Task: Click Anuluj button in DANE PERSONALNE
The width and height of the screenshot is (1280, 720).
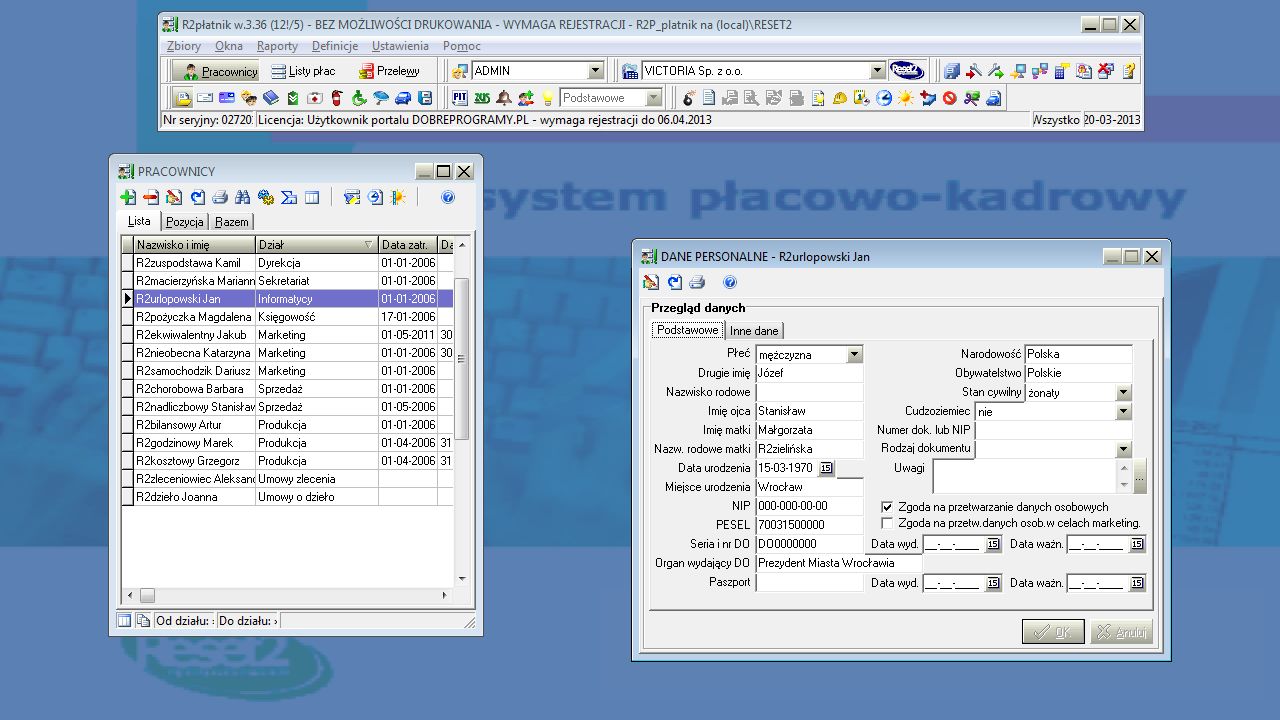Action: click(x=1122, y=632)
